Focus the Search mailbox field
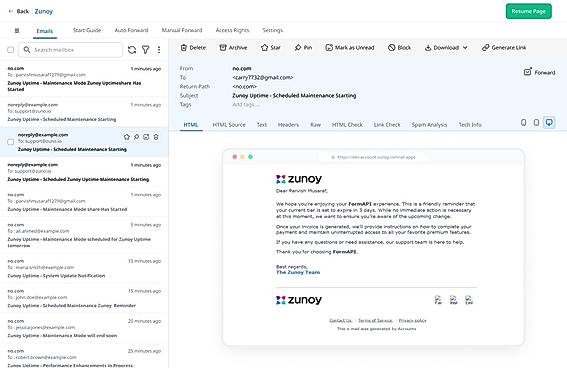Screen dimensions: 567x368 pos(71,50)
